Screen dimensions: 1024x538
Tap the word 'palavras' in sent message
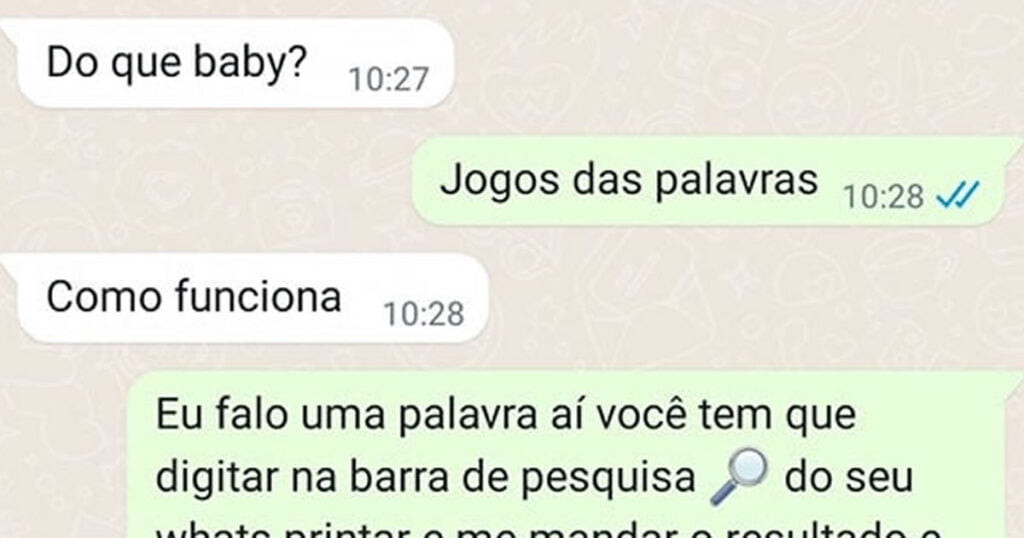click(736, 180)
